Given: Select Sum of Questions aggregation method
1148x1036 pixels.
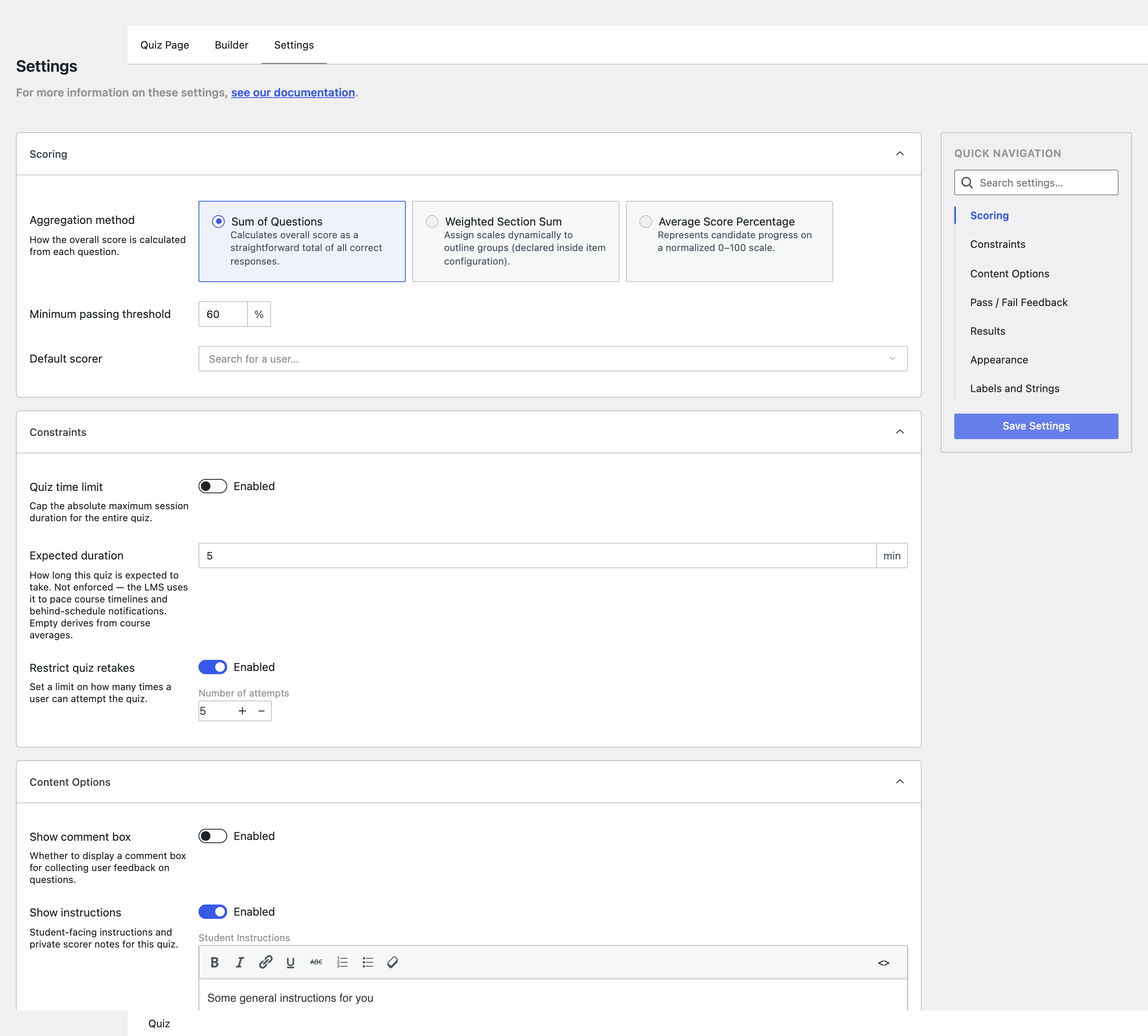Looking at the screenshot, I should coord(302,241).
